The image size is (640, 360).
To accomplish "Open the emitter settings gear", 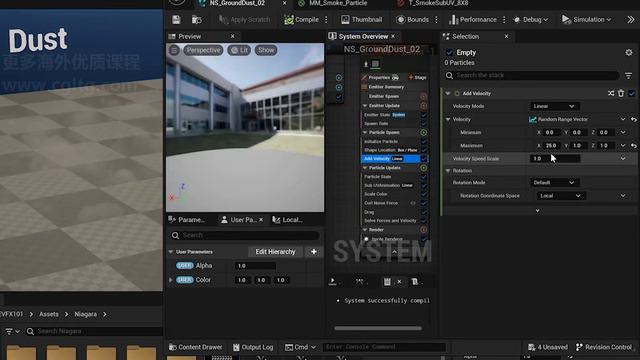I will point(629,52).
